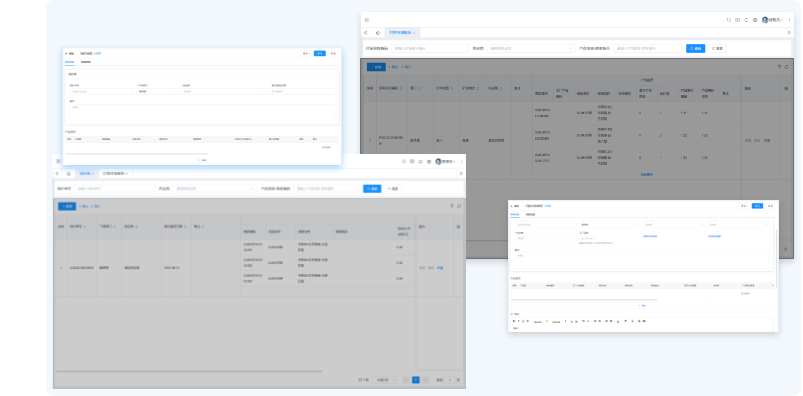The height and width of the screenshot is (396, 803).
Task: Collapse sidebar with hamburger icon in two-tab window
Action: (x=58, y=161)
